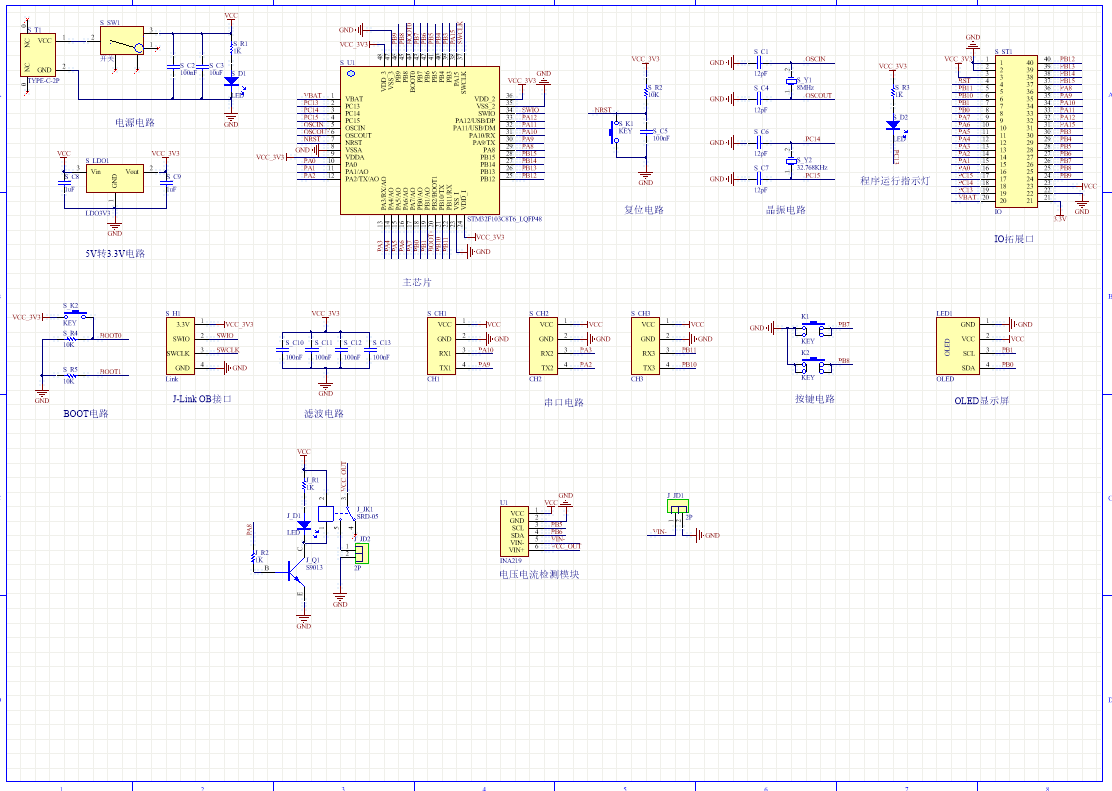Click the J-Link OB接口 label

point(202,399)
